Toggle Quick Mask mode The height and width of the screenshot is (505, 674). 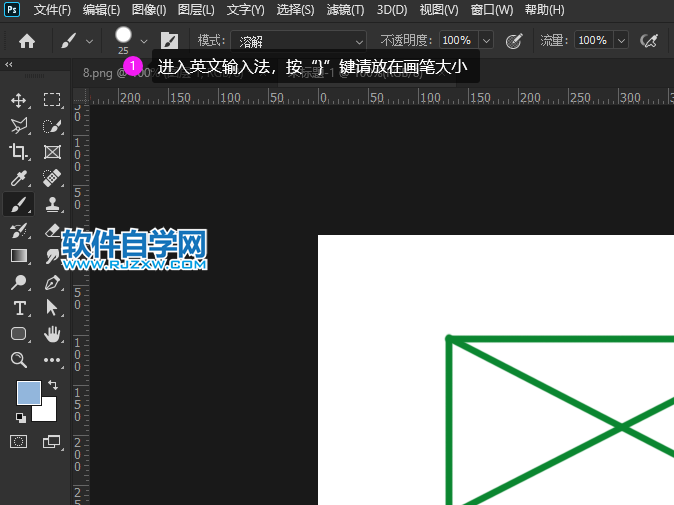click(x=18, y=441)
